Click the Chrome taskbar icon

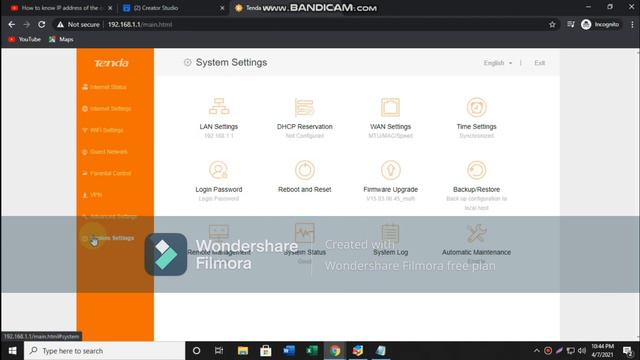pos(335,351)
